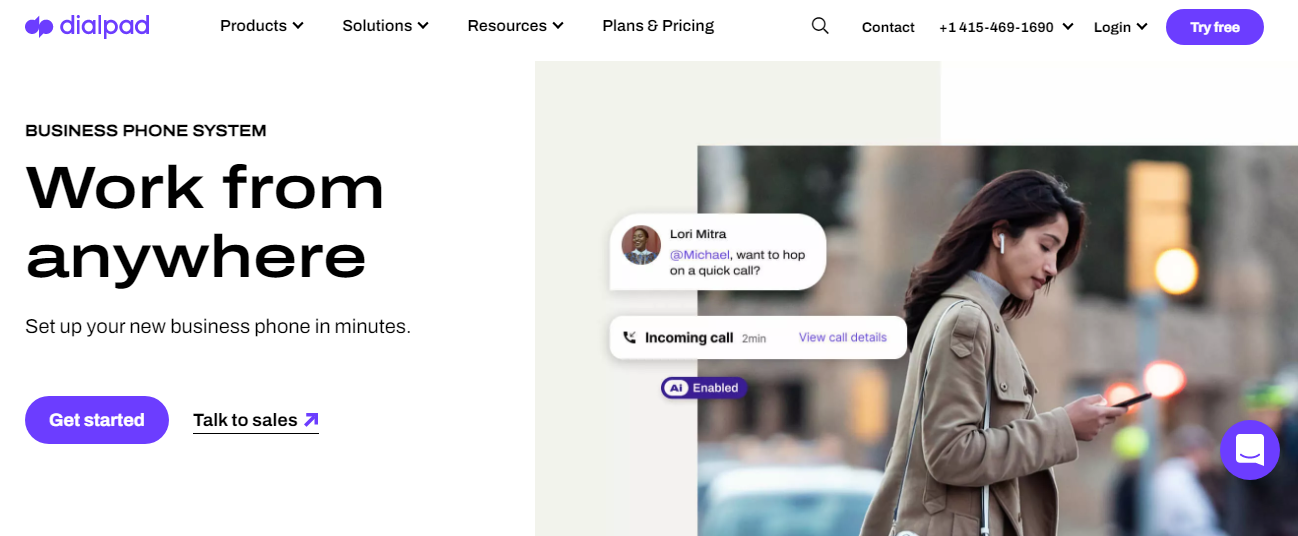Open the Login dropdown
1298x536 pixels.
click(x=1120, y=27)
